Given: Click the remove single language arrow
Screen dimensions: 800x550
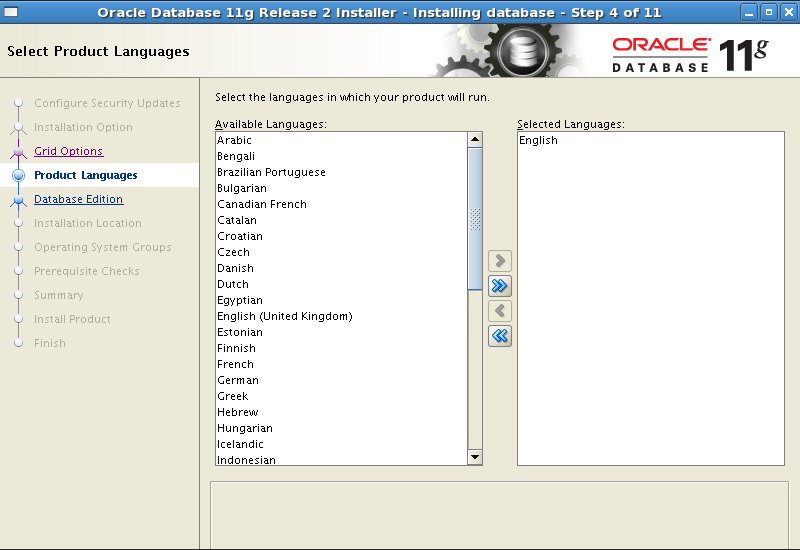Looking at the screenshot, I should [499, 311].
